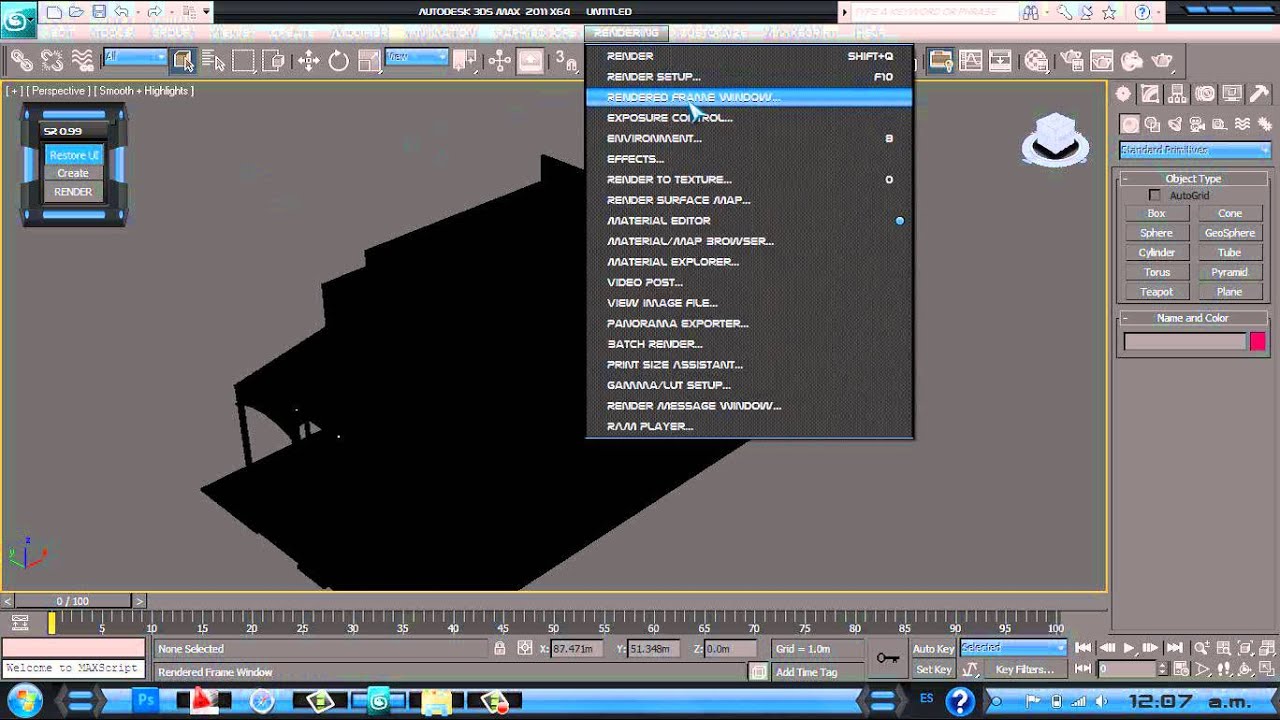The height and width of the screenshot is (720, 1280).
Task: Toggle the Set Key button
Action: (x=933, y=670)
